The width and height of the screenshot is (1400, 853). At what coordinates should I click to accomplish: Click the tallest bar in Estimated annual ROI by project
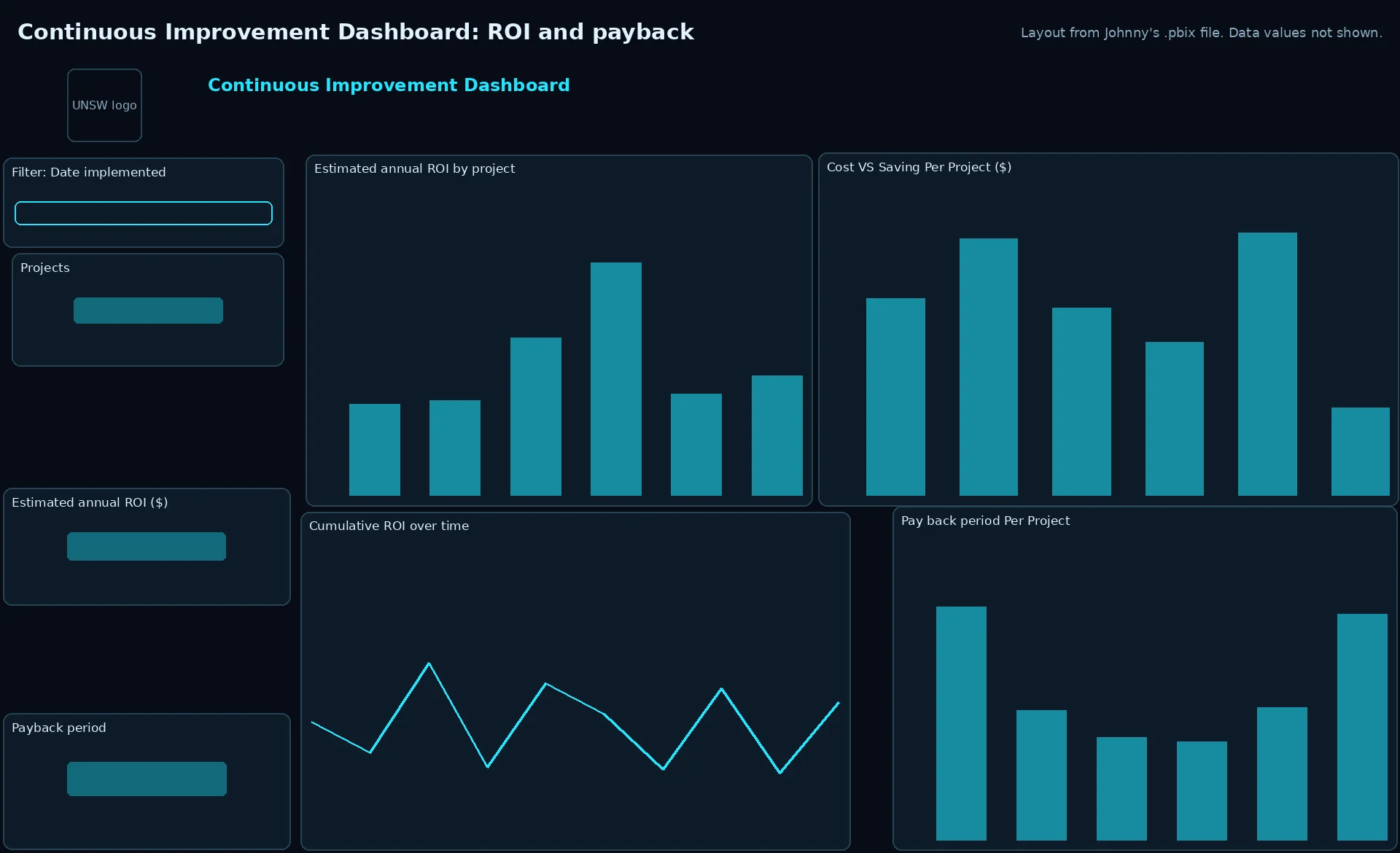click(616, 379)
